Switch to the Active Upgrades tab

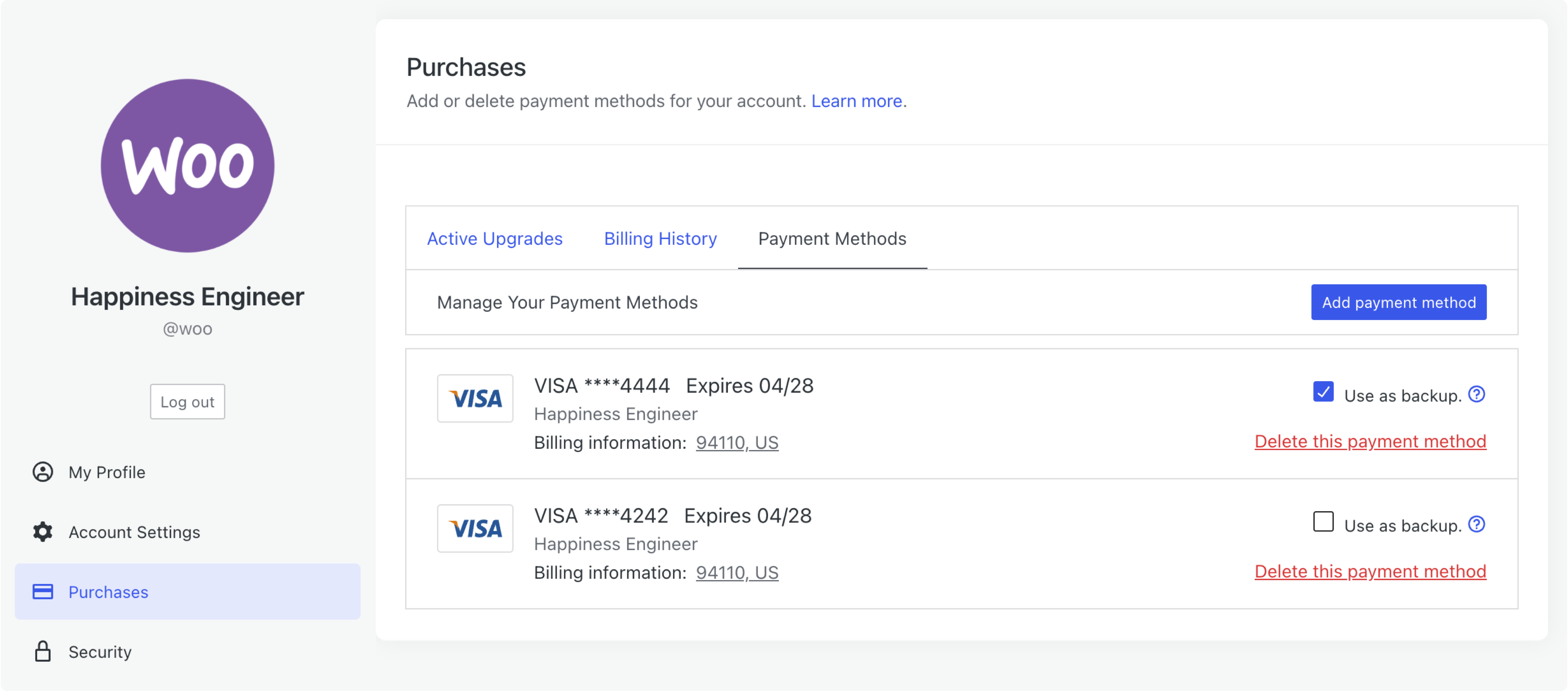pyautogui.click(x=494, y=239)
